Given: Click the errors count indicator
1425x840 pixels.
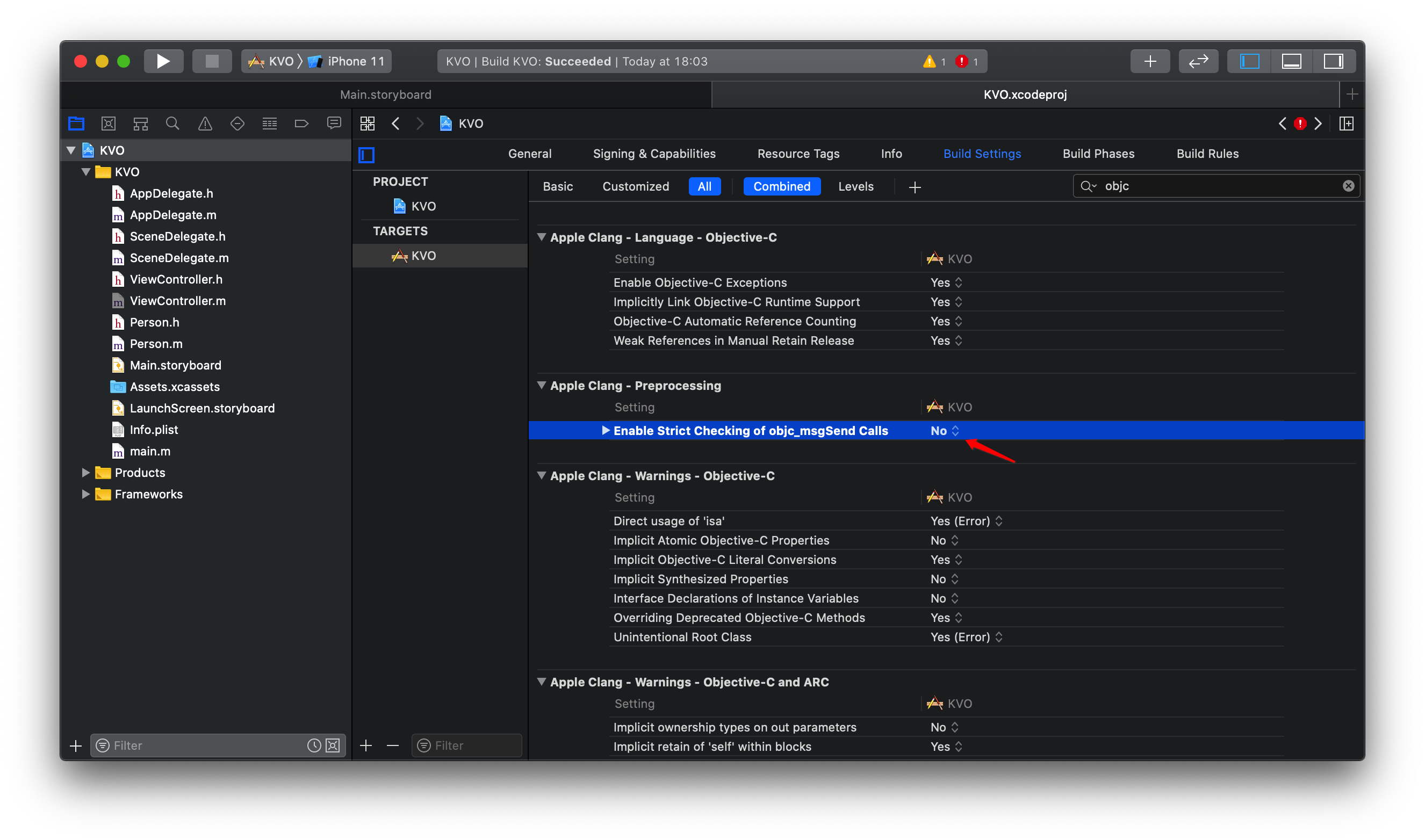Looking at the screenshot, I should tap(967, 61).
